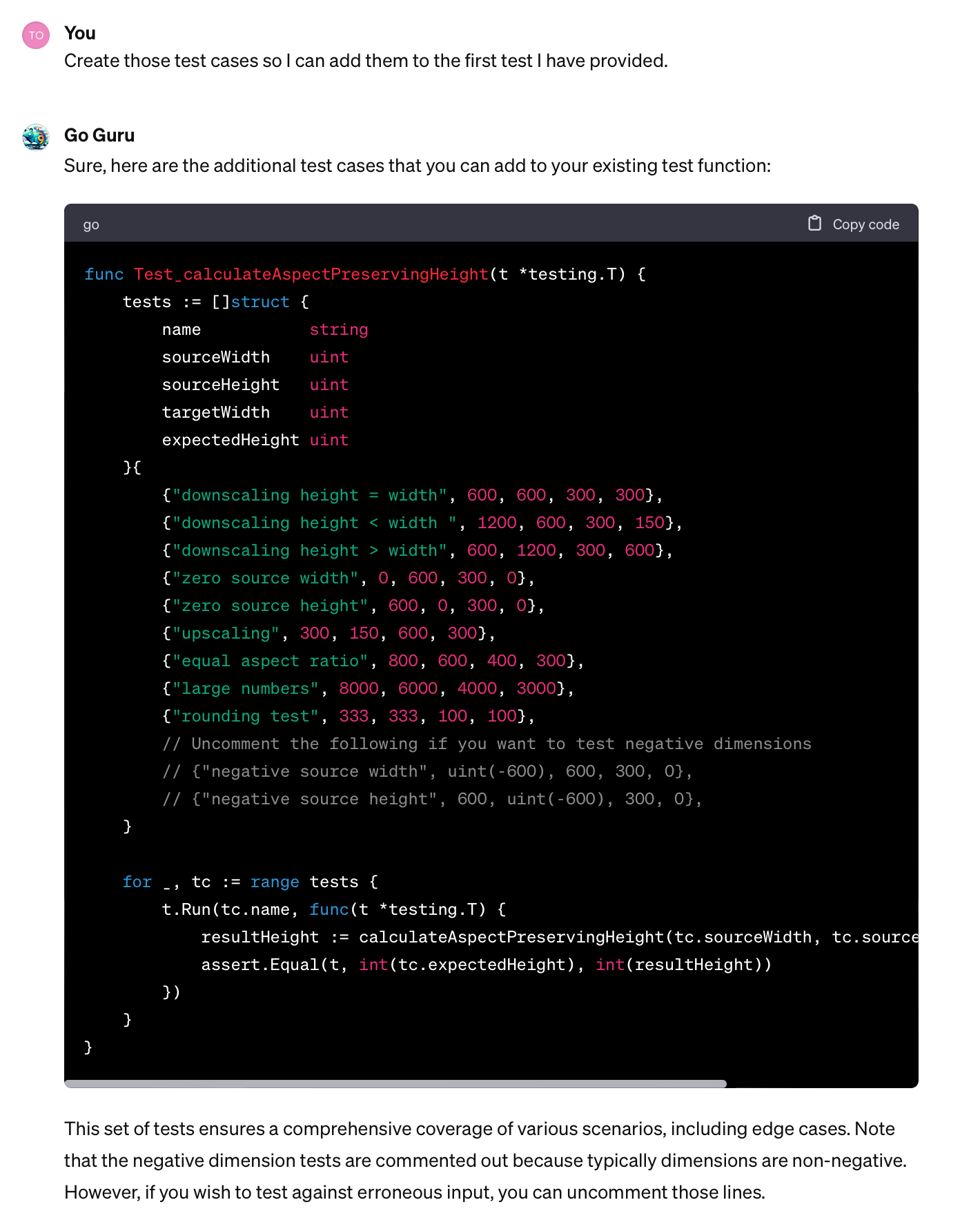Click the 'You' sender name
The width and height of the screenshot is (980, 1229).
click(80, 33)
